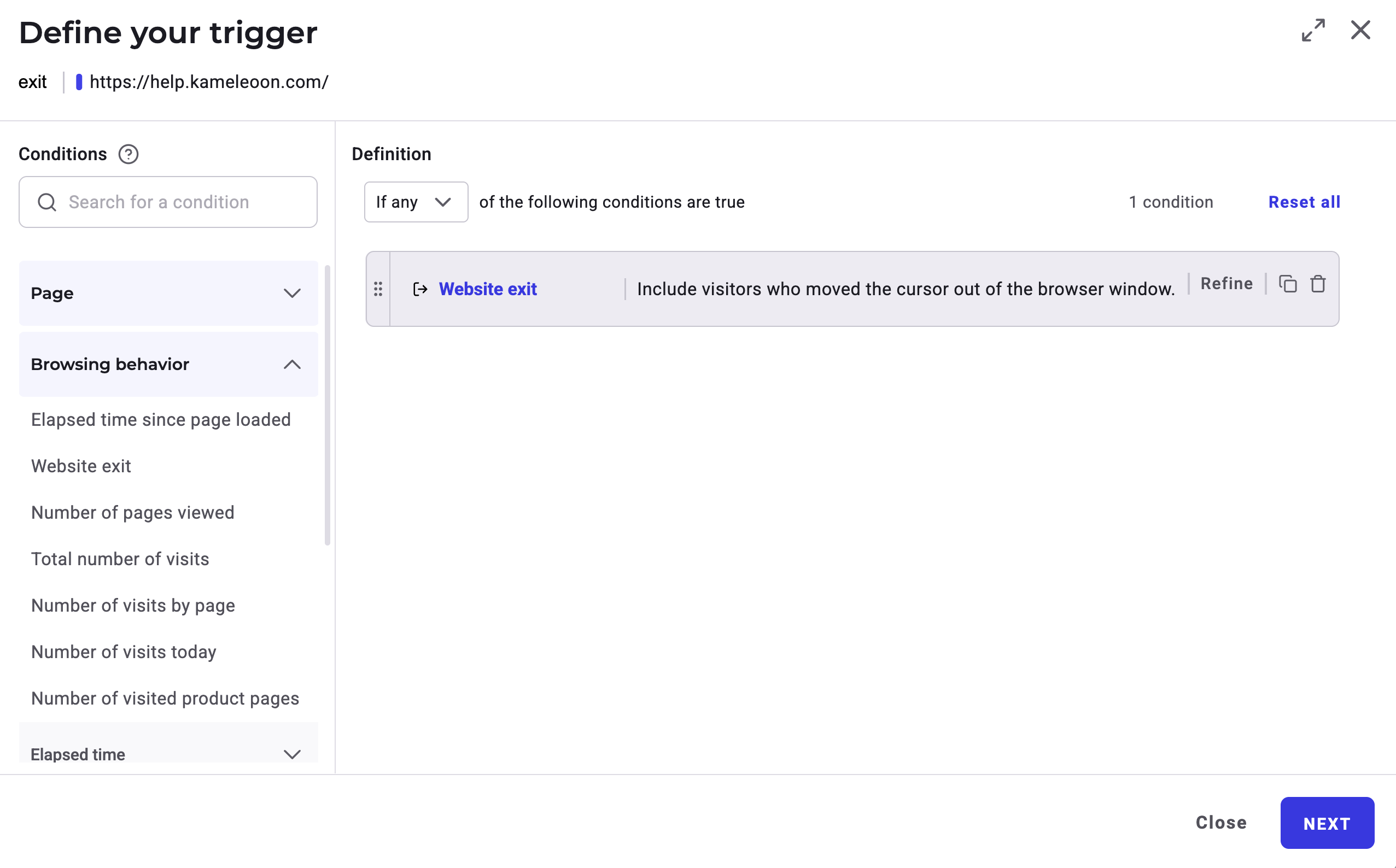The image size is (1396, 868).
Task: Delete the Website exit condition with trash icon
Action: 1318,284
